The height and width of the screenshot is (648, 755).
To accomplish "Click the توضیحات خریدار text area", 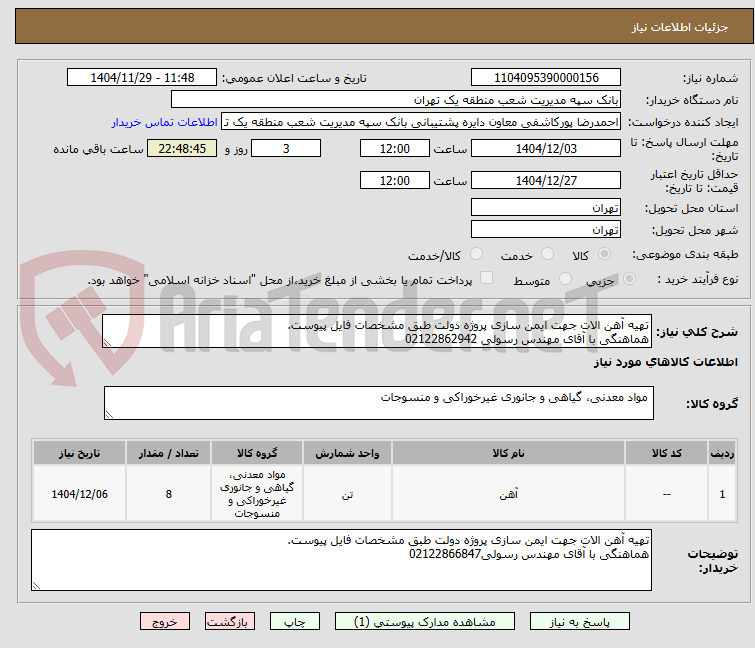I will click(341, 560).
